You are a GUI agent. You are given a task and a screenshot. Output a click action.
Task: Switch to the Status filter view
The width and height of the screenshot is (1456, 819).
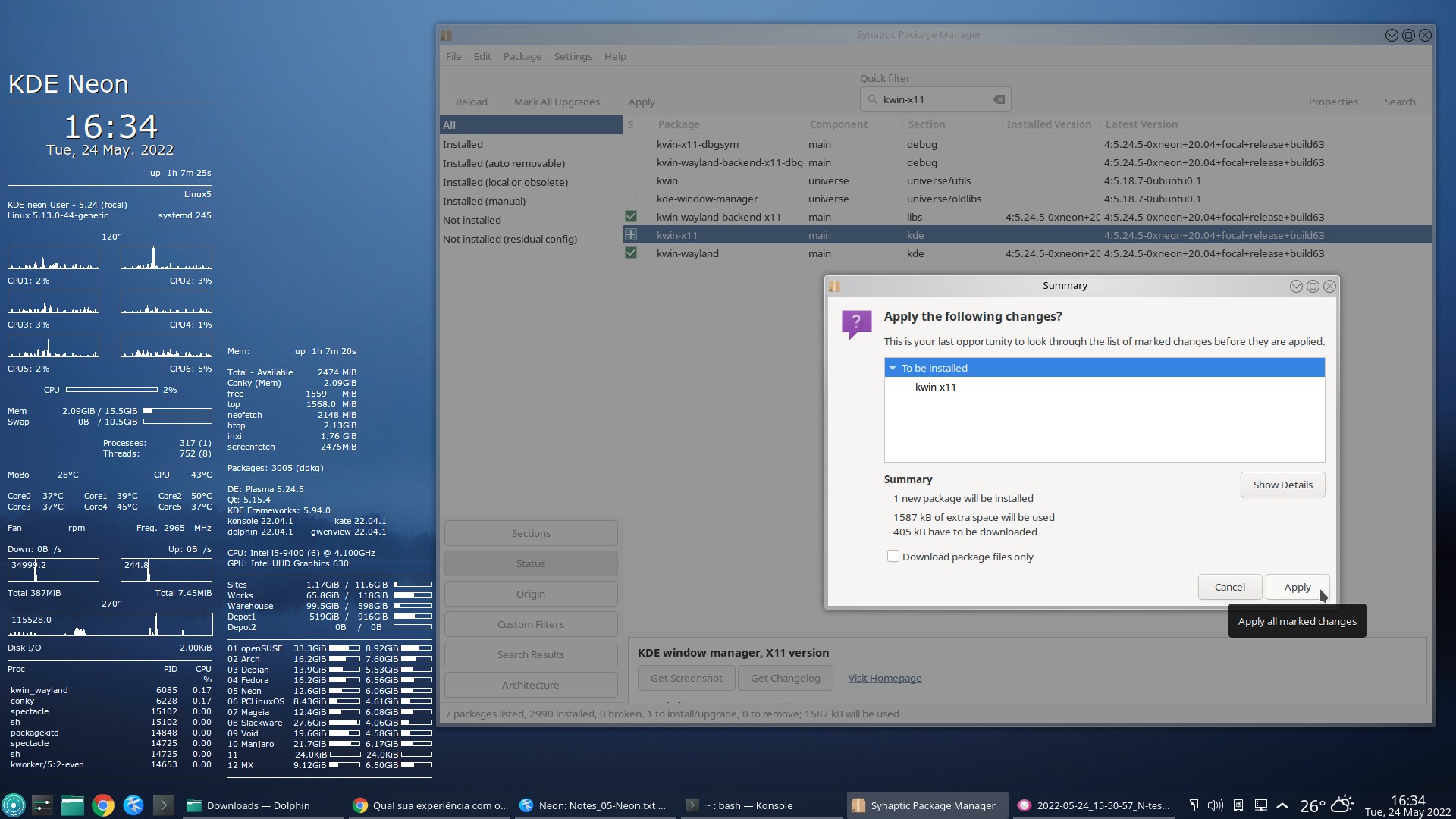tap(531, 563)
